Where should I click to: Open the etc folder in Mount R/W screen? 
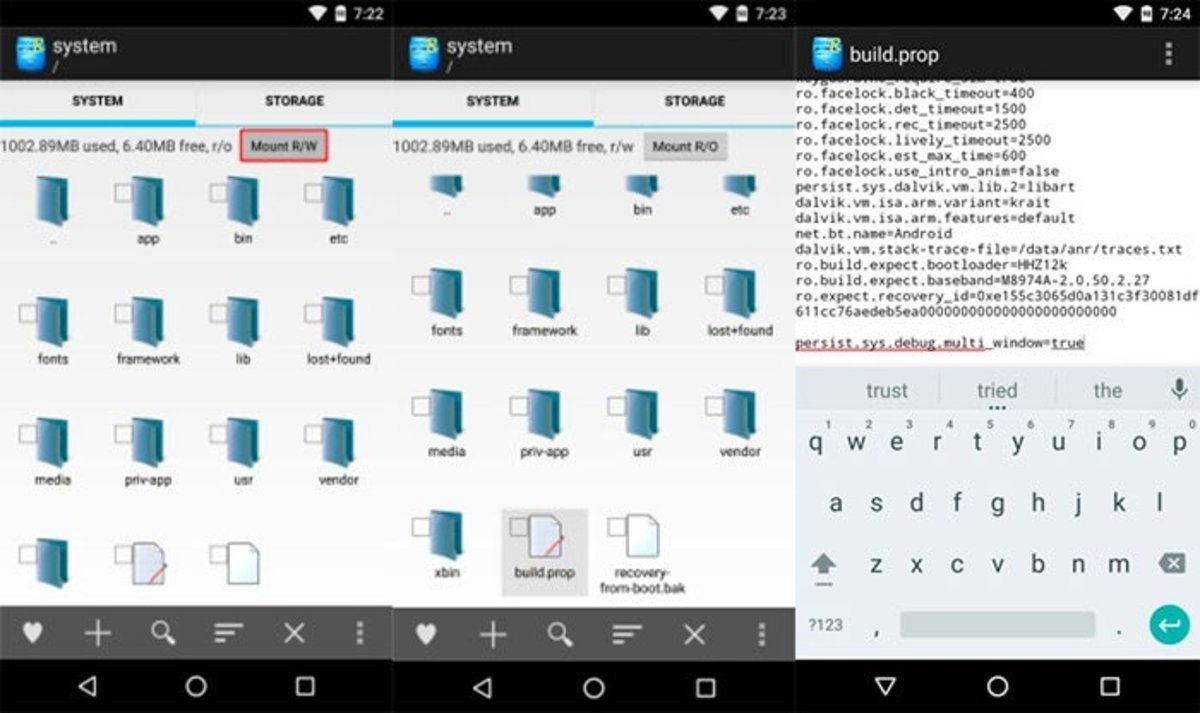(338, 210)
